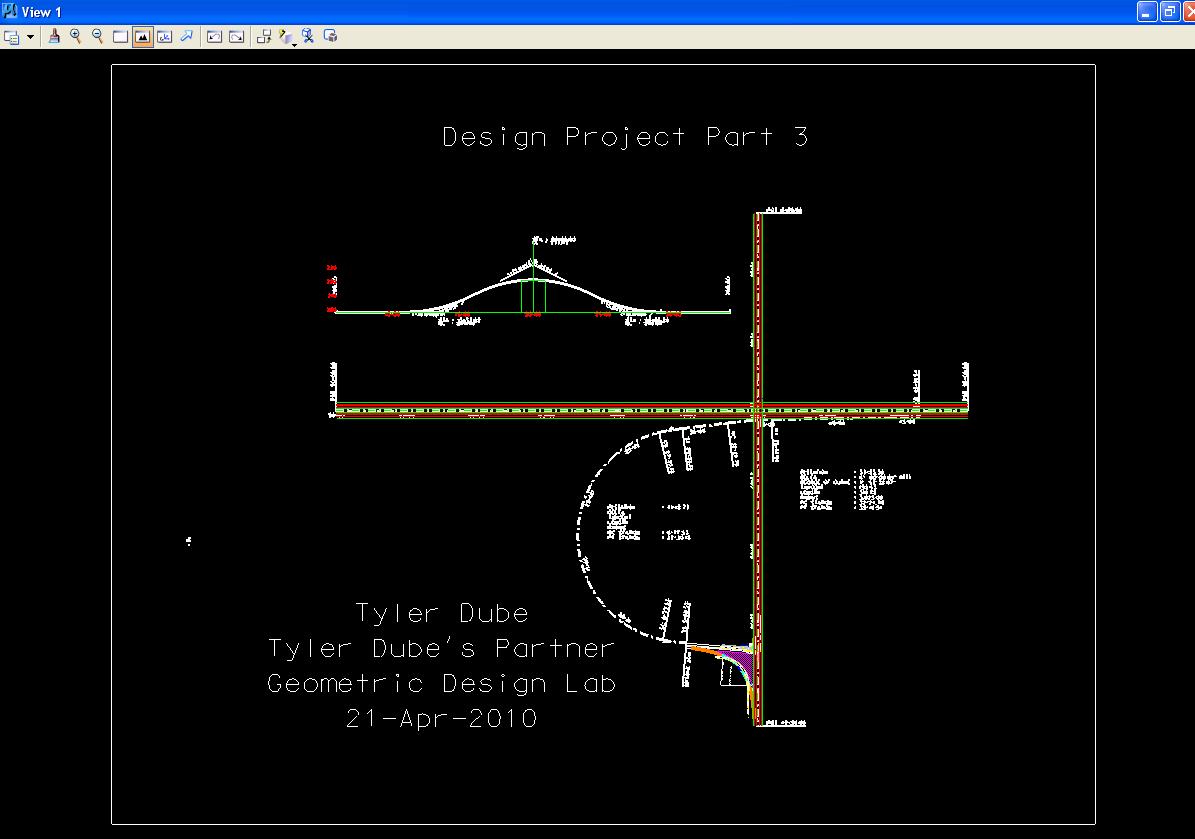The width and height of the screenshot is (1195, 839).
Task: Activate the Clip Volume tool
Action: pyautogui.click(x=309, y=37)
